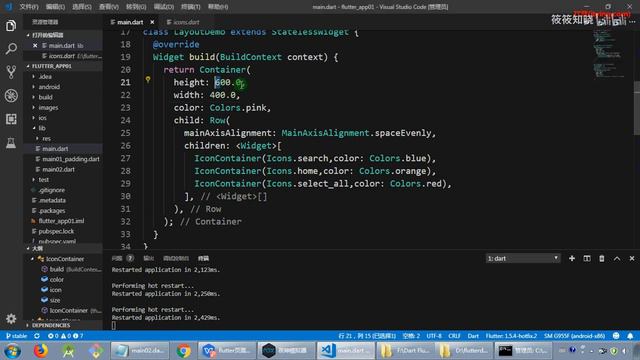Open the Selection (选择) menu
This screenshot has width=640, height=360.
coord(82,7)
